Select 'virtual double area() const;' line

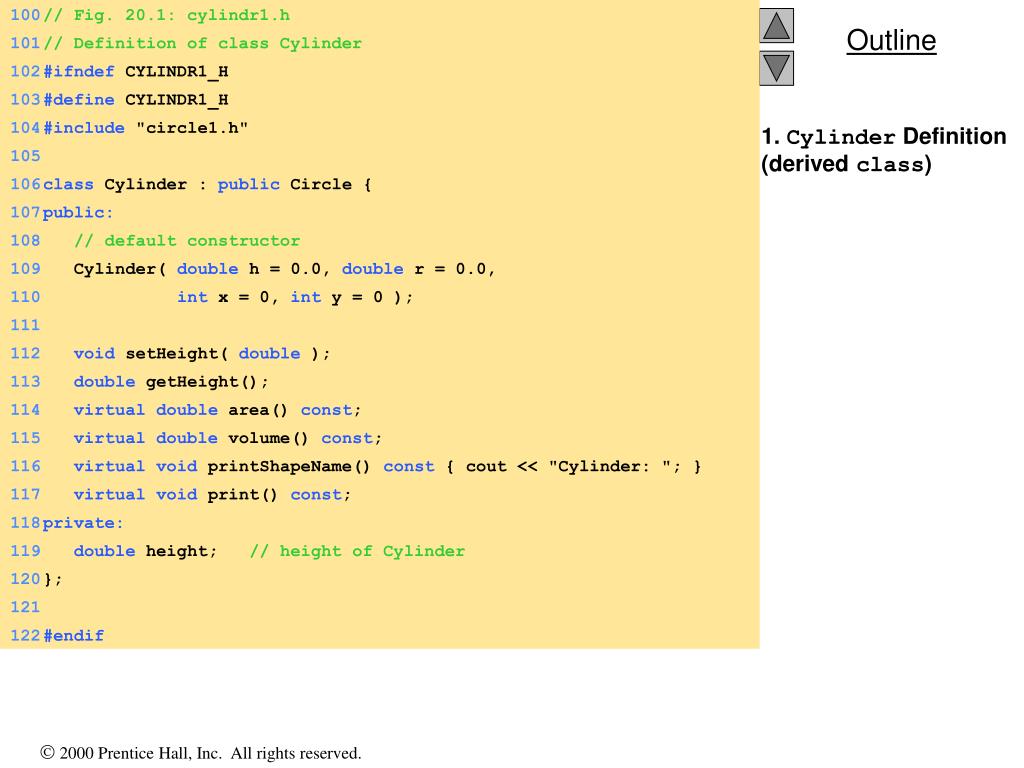point(217,410)
